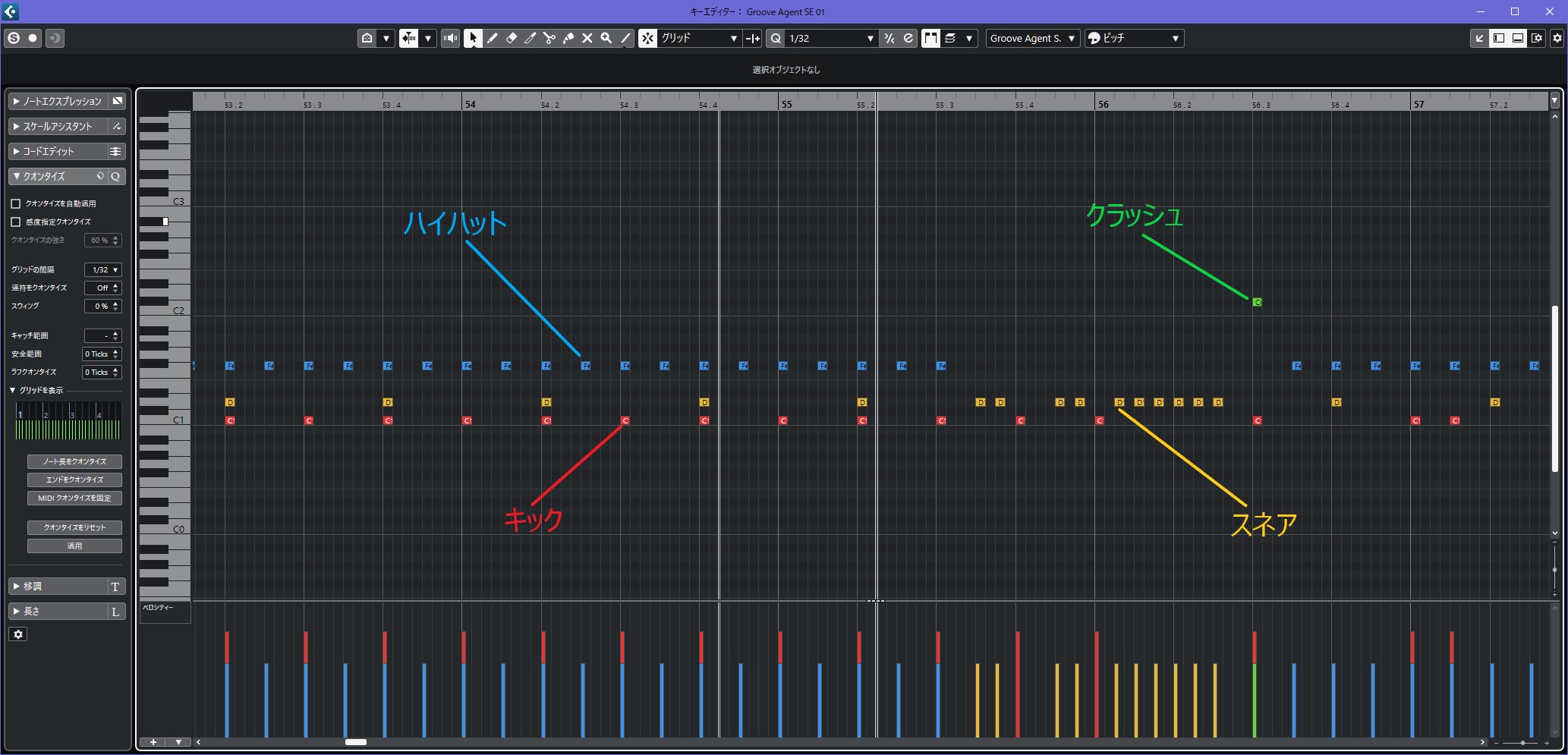Select the Mute X tool
1568x755 pixels.
click(587, 38)
